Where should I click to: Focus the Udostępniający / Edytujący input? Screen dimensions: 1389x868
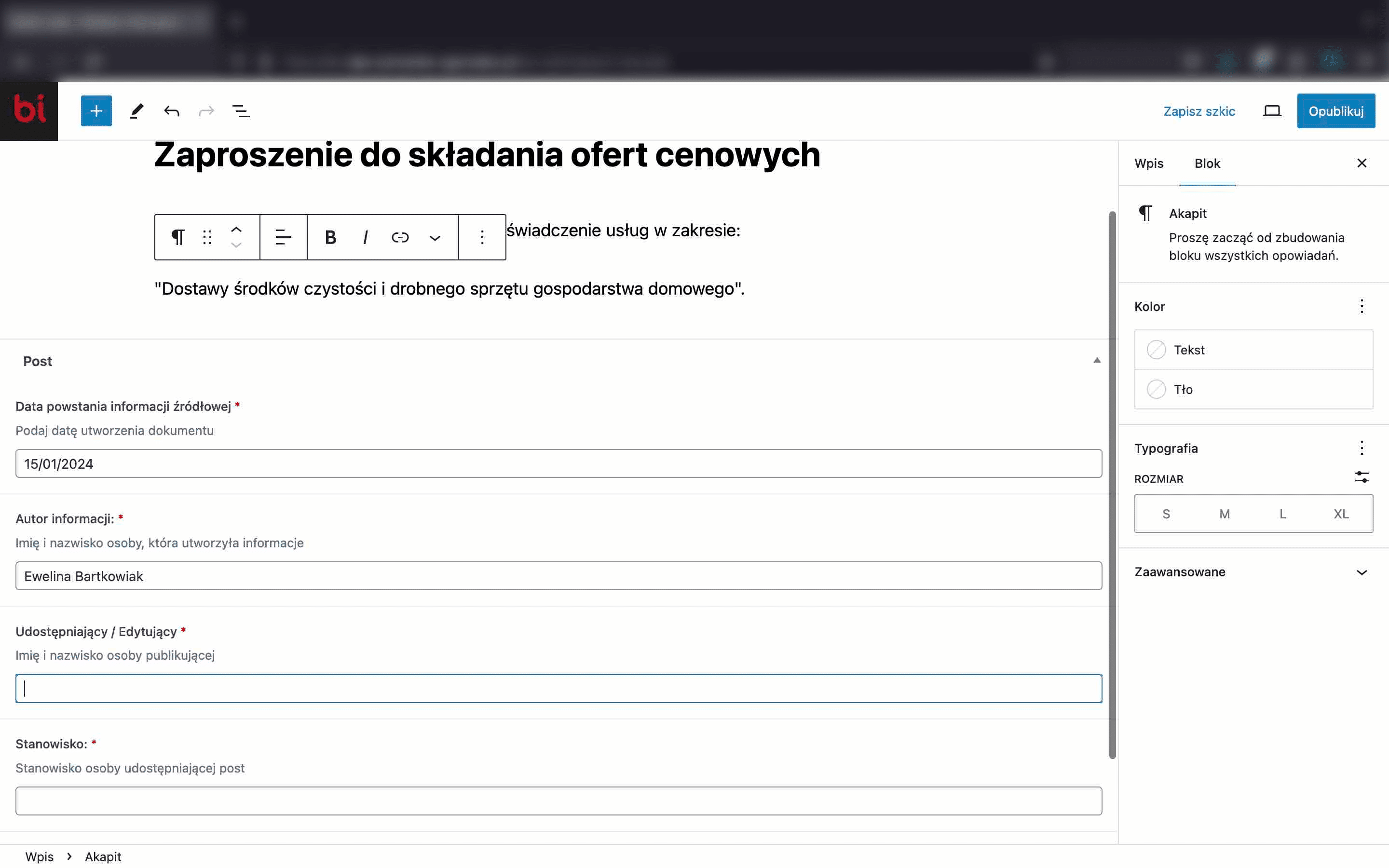558,688
